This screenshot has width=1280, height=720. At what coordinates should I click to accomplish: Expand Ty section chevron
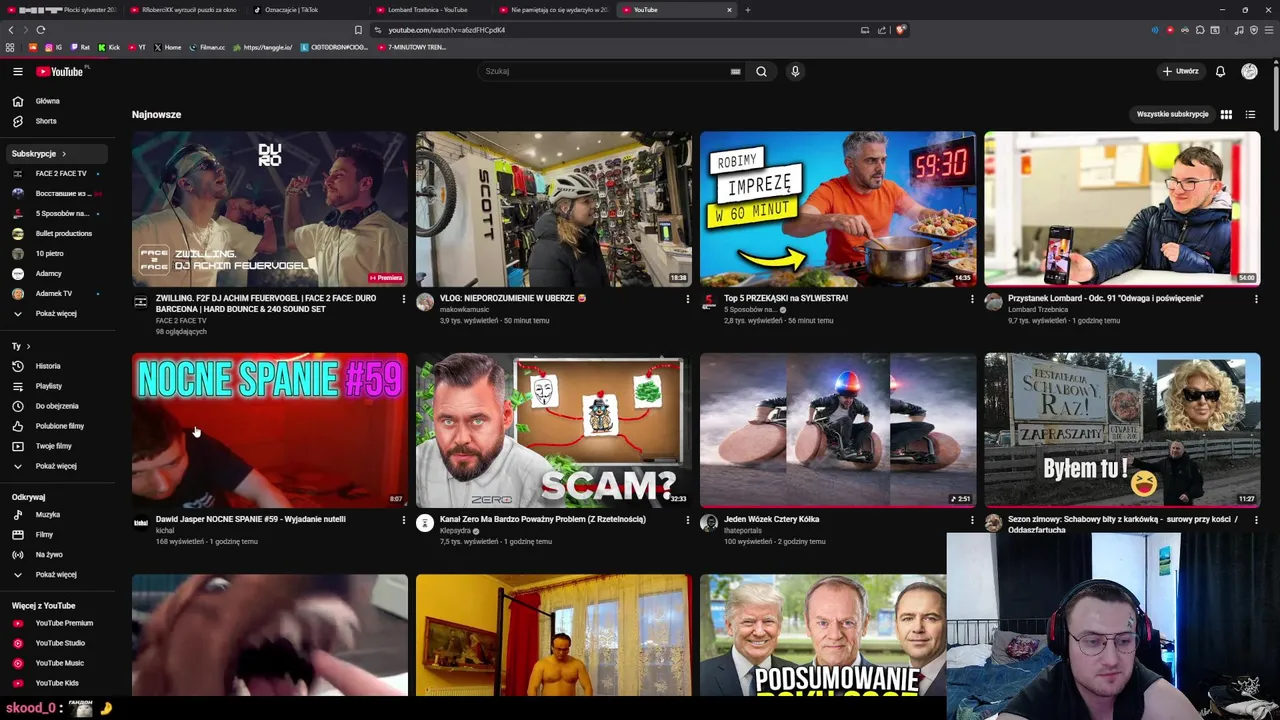[28, 346]
